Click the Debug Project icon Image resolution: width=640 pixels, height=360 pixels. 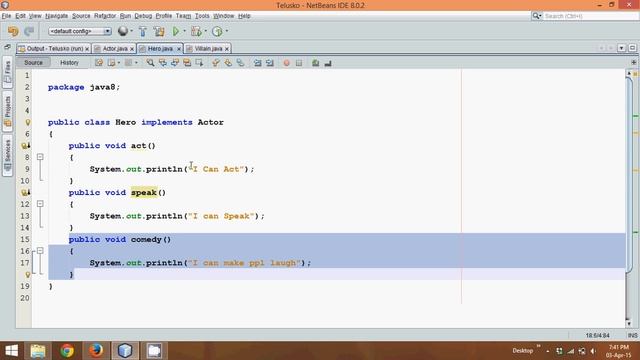[196, 31]
